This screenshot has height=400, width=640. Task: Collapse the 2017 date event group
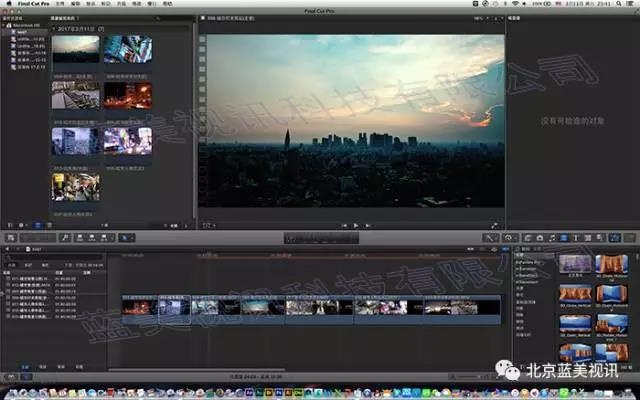(x=52, y=29)
